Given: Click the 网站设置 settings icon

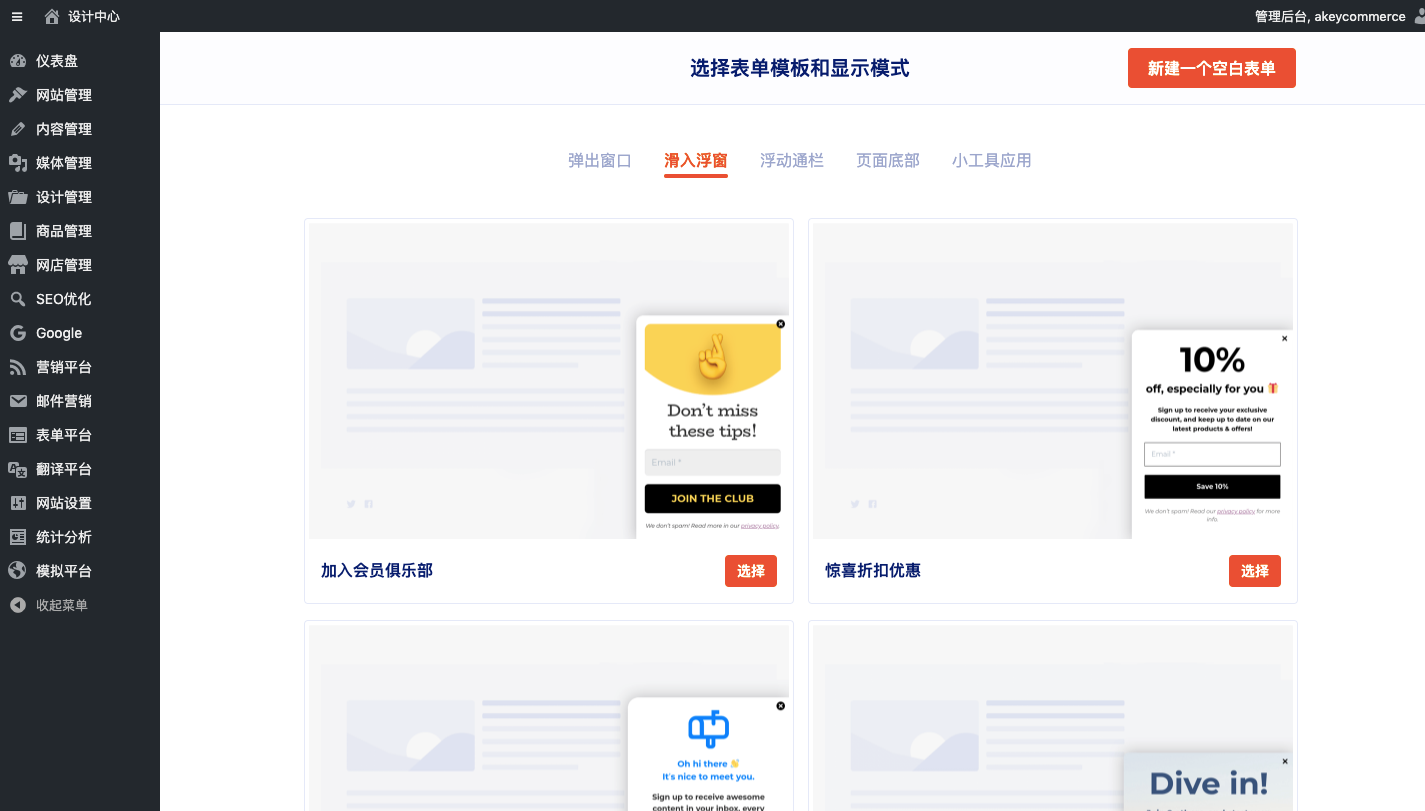Looking at the screenshot, I should [x=17, y=503].
